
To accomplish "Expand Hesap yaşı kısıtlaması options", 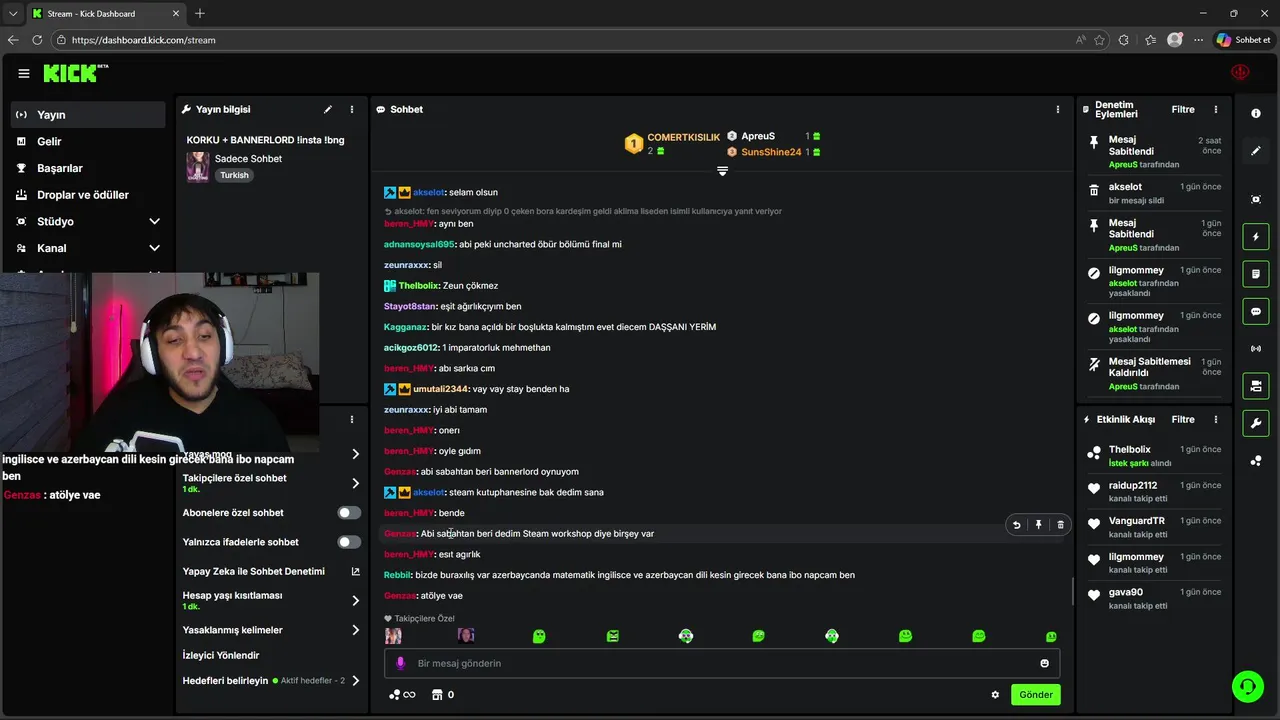I will pos(355,600).
